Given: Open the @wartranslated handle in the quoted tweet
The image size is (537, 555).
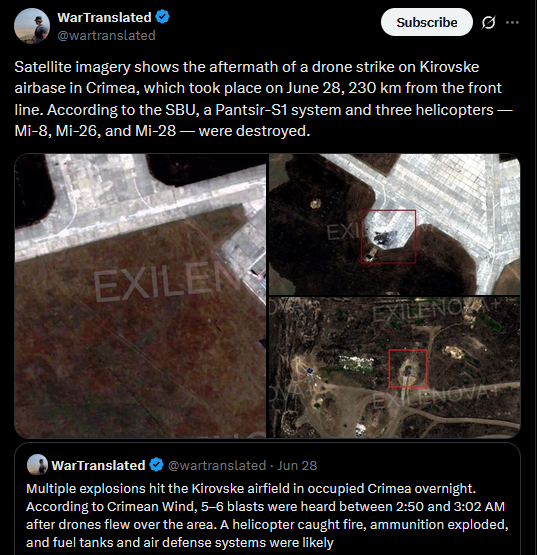Looking at the screenshot, I should coord(217,465).
